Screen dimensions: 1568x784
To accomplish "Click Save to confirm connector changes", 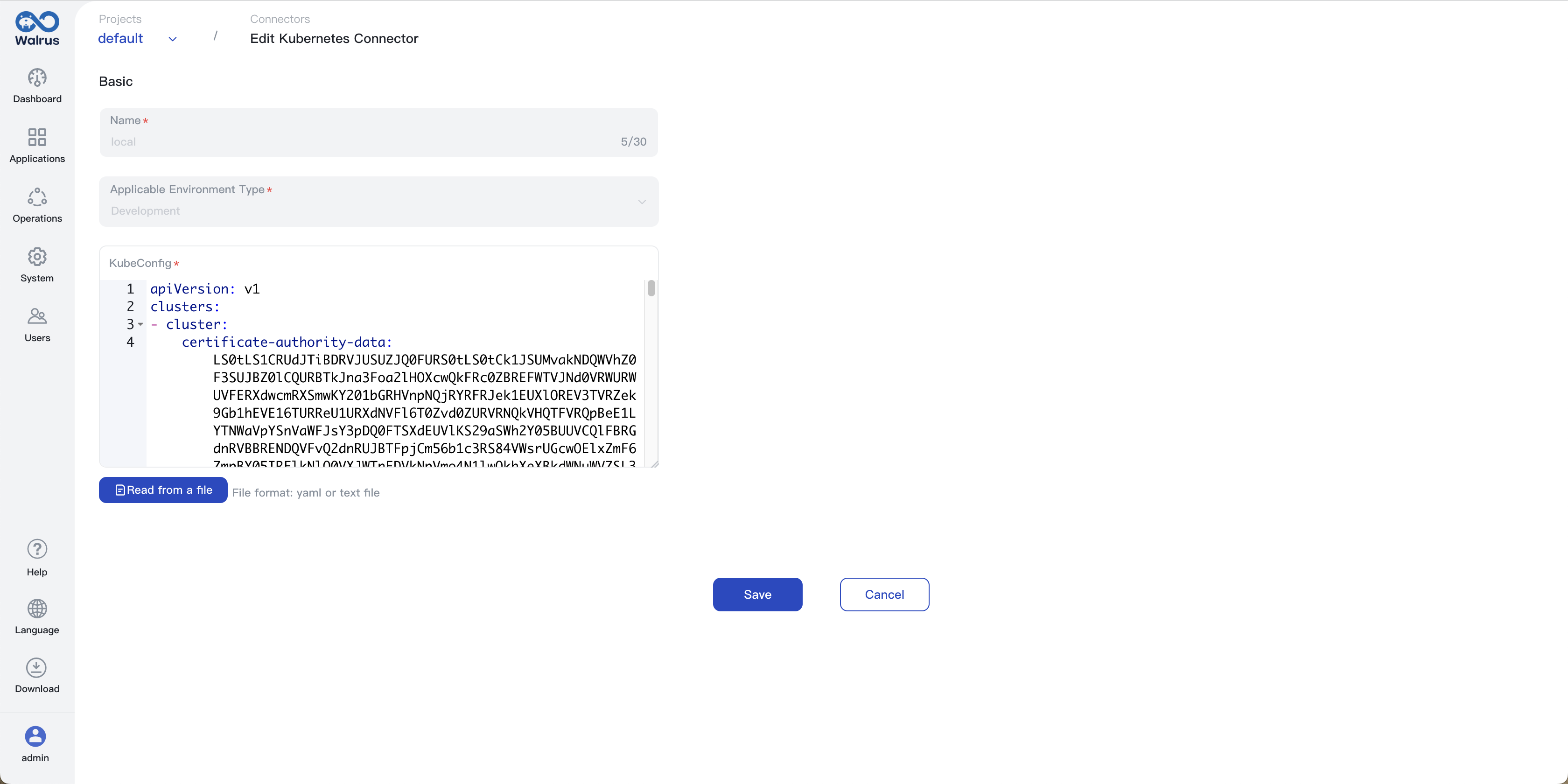I will 757,594.
